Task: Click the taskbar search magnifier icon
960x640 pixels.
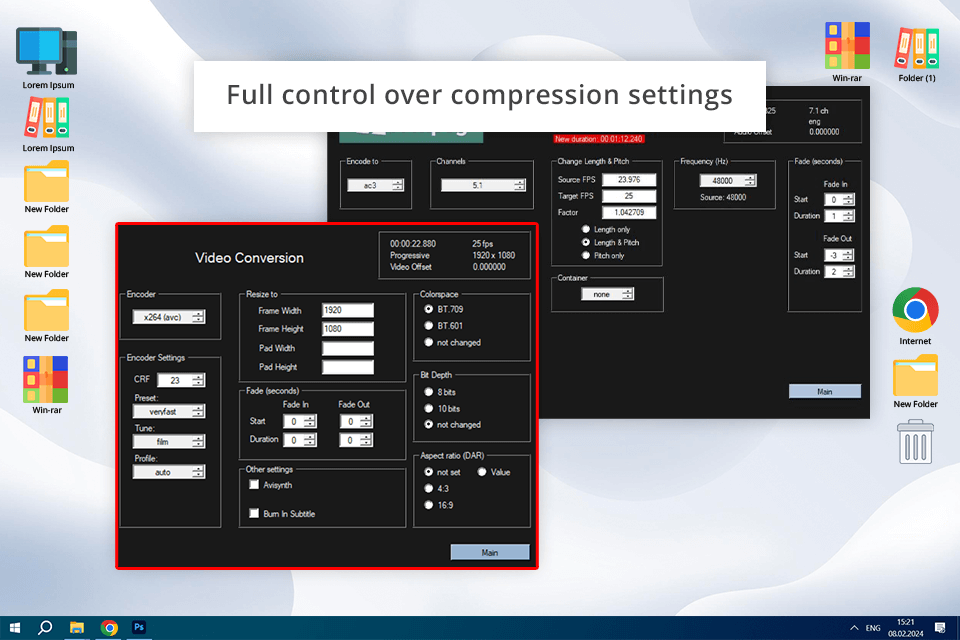Action: 45,627
